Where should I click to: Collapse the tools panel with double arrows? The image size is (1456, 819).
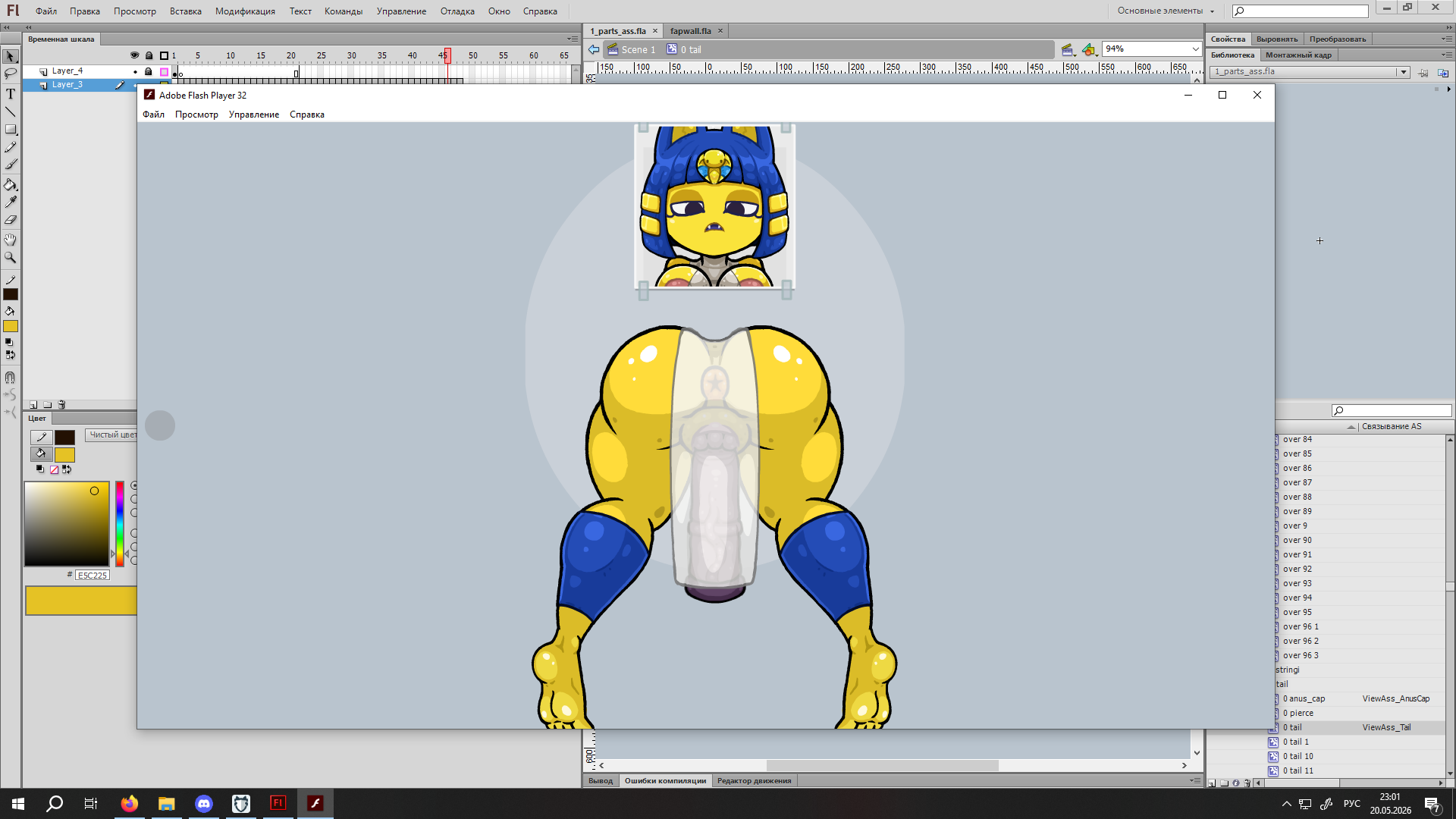pyautogui.click(x=7, y=27)
